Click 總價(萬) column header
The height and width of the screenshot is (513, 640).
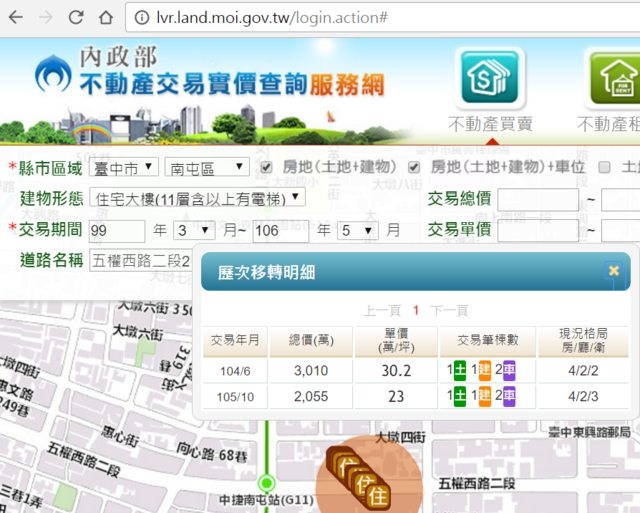point(311,341)
